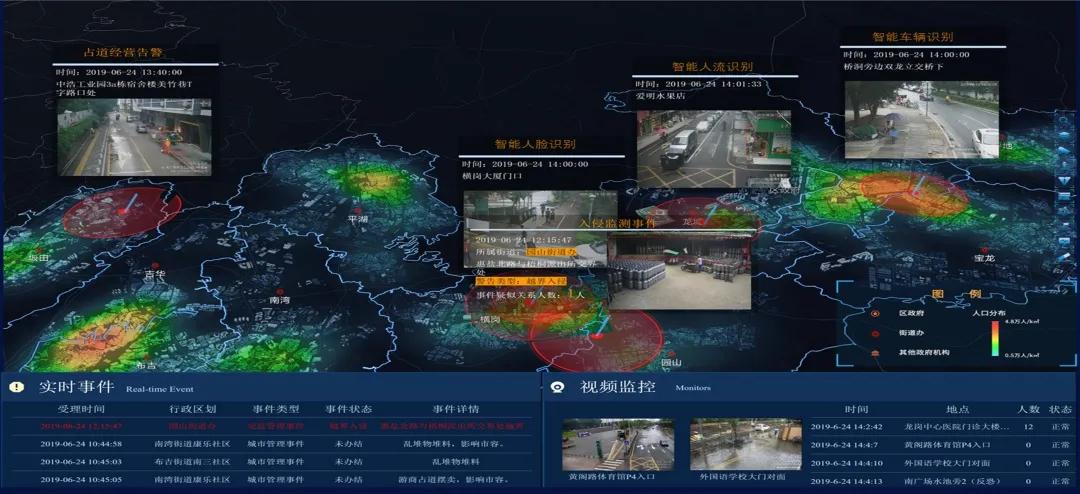Select monitor row timed 2019-6-24 14:4:7
This screenshot has height=494, width=1080.
tap(942, 445)
